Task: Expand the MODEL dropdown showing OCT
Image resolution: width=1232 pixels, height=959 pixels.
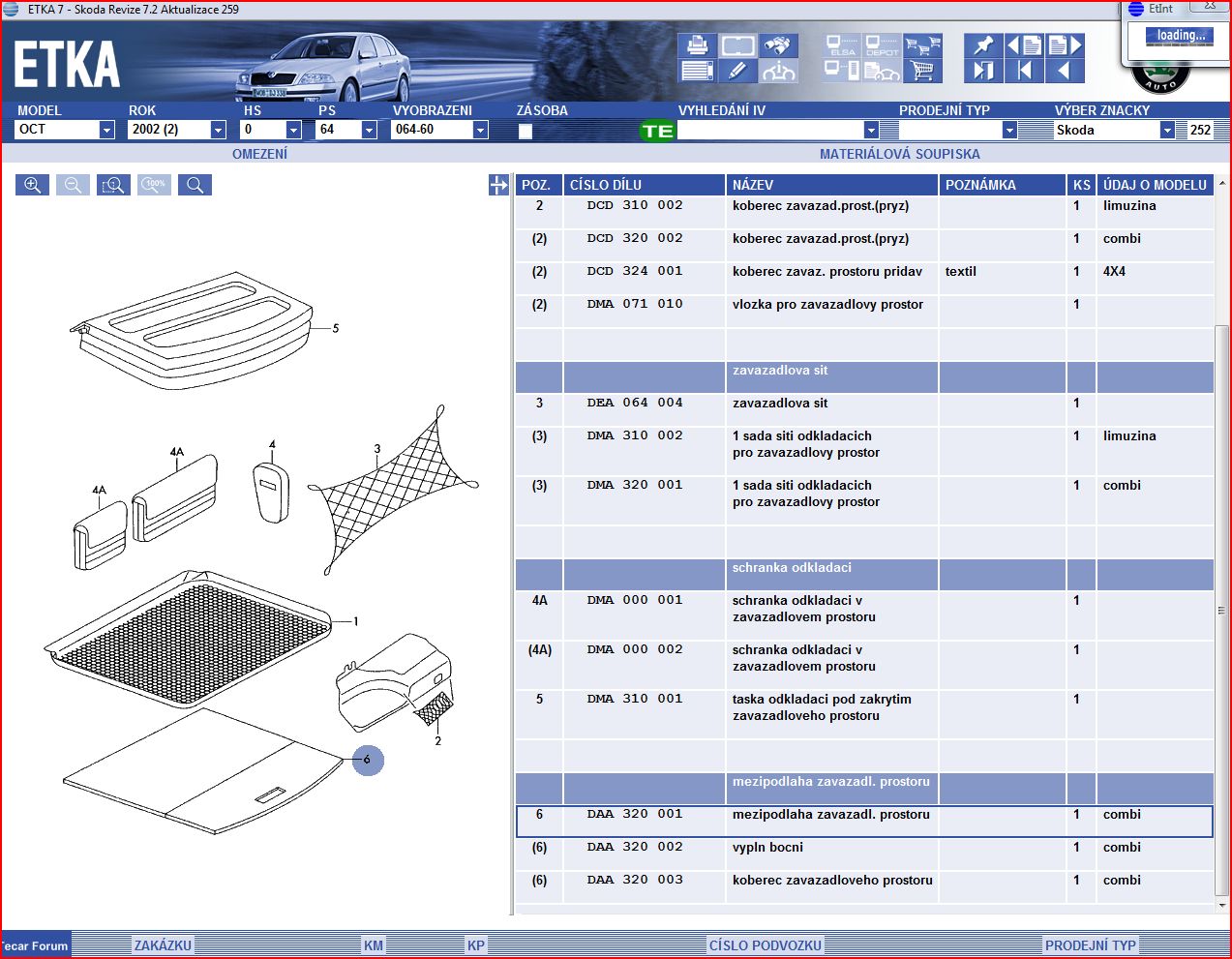Action: point(106,130)
